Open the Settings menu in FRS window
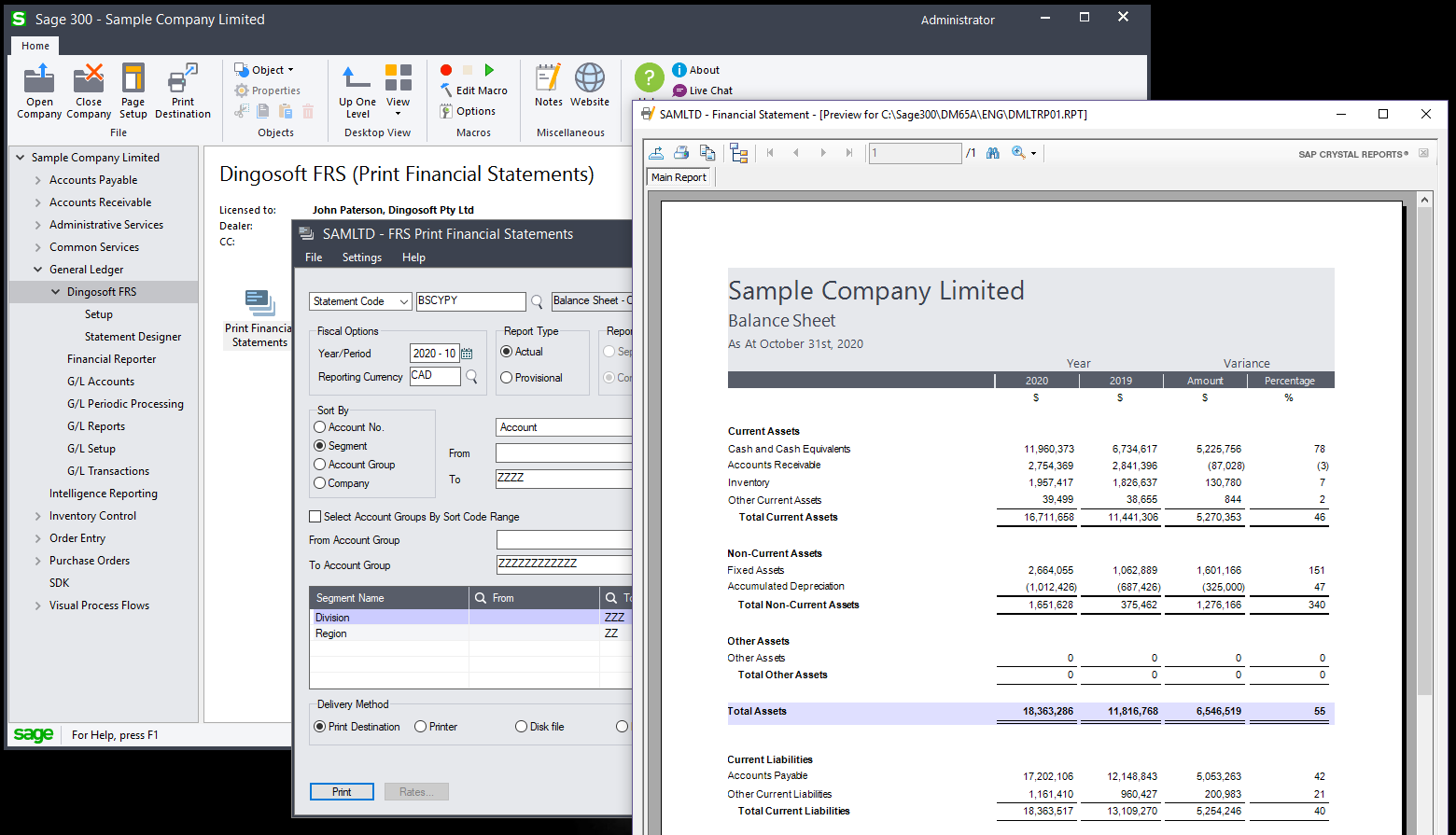 (x=361, y=257)
